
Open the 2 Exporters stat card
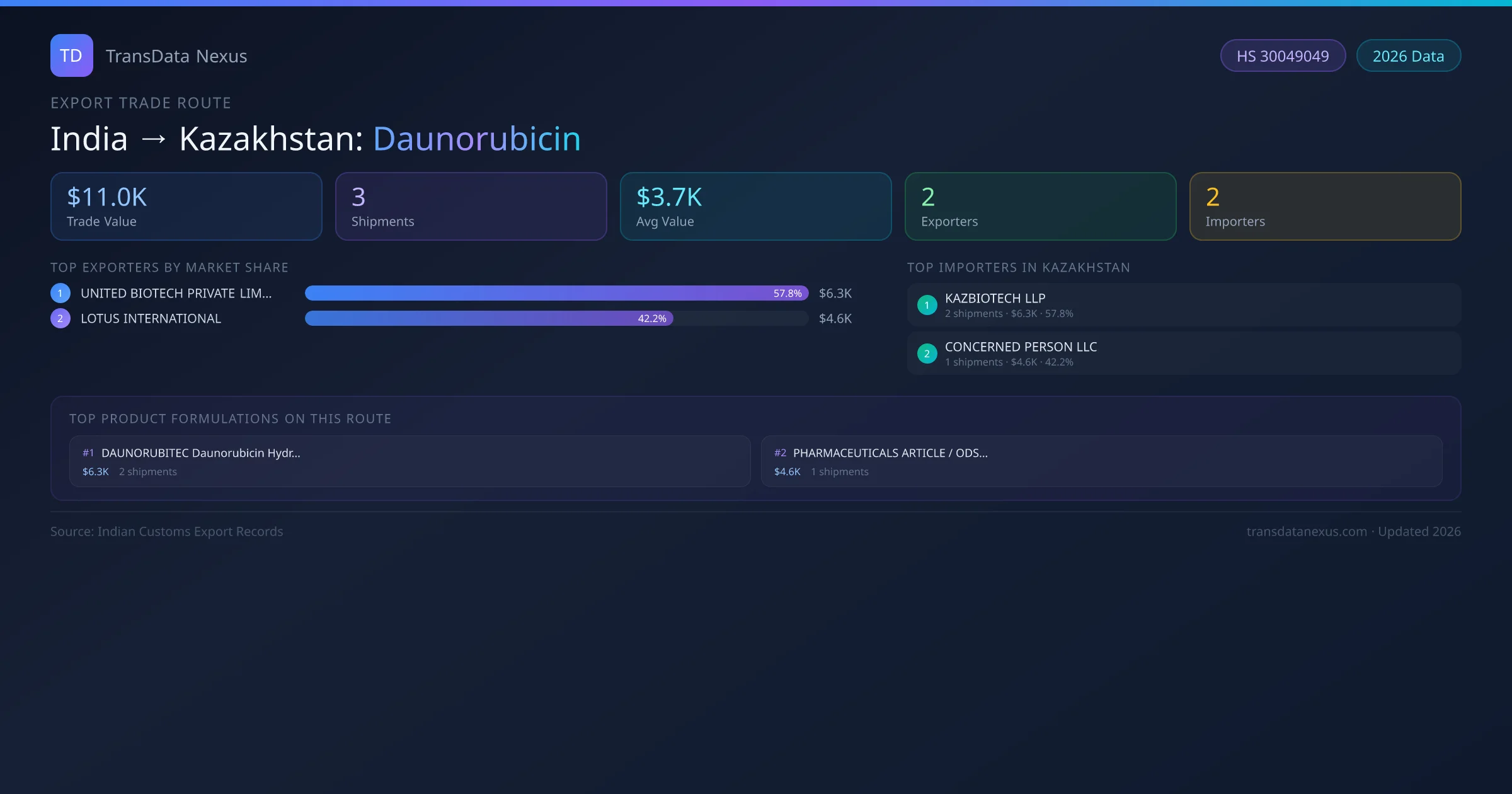point(1040,207)
